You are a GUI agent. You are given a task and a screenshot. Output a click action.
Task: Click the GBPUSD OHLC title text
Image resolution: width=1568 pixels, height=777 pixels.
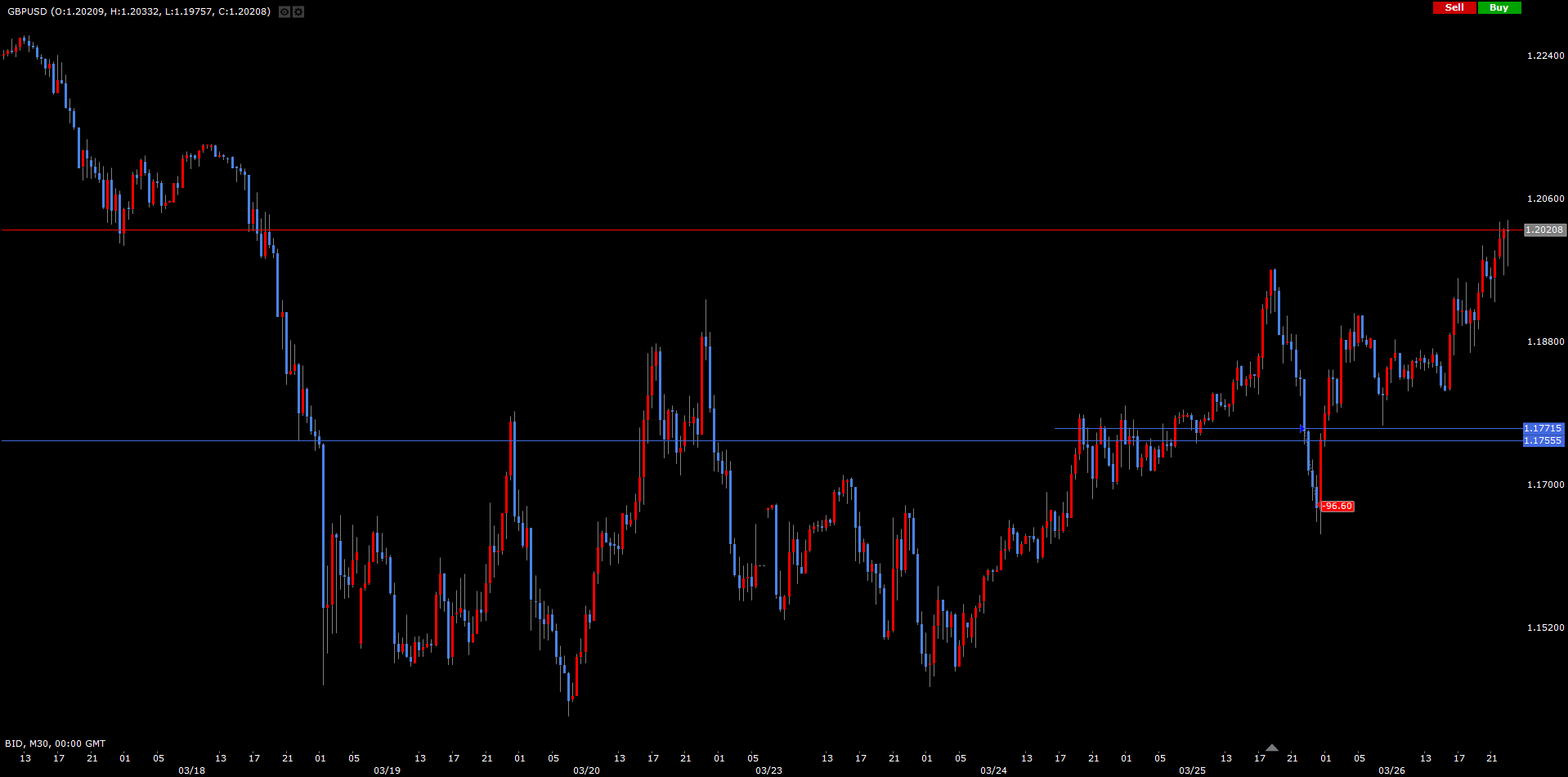coord(139,11)
